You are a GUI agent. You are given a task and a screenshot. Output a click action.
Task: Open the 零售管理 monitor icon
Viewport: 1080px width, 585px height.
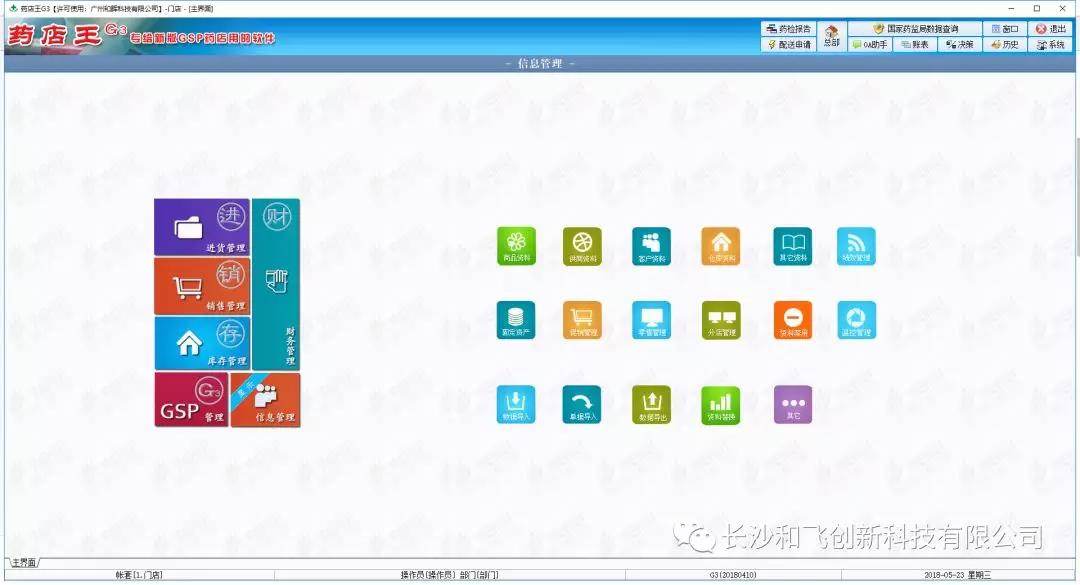tap(651, 320)
